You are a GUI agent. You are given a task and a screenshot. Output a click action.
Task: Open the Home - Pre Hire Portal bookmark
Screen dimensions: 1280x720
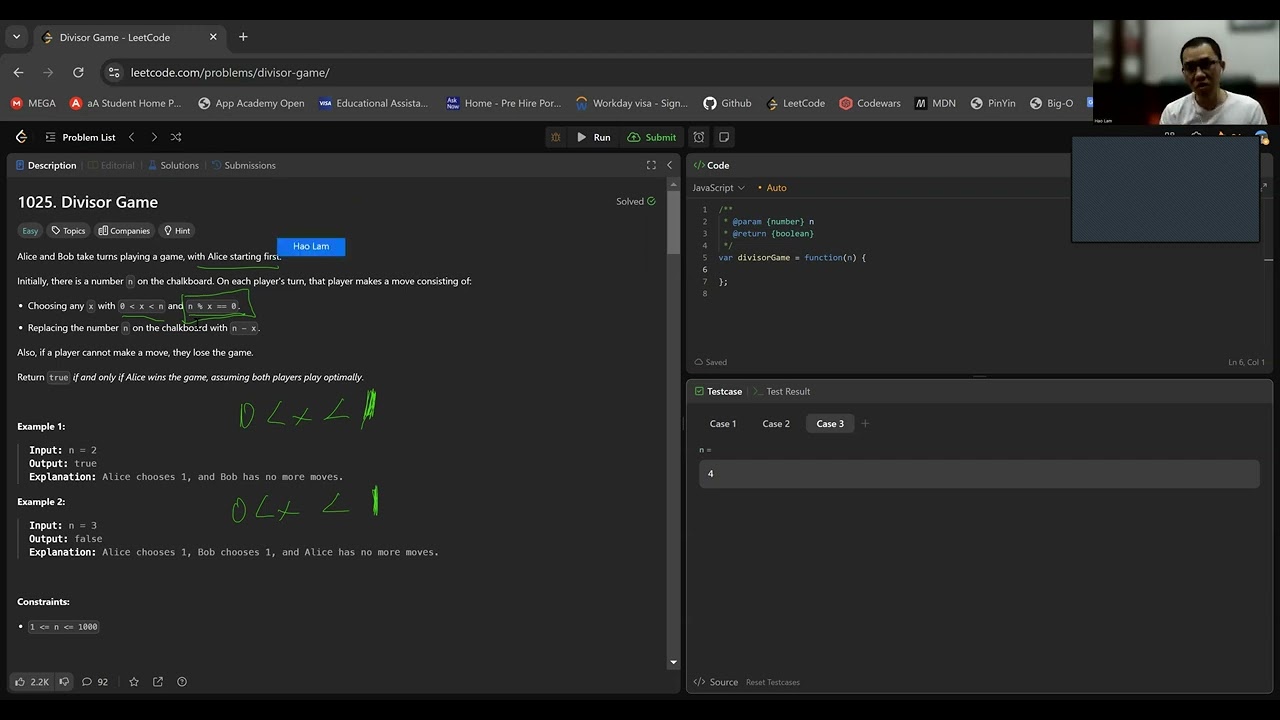504,103
